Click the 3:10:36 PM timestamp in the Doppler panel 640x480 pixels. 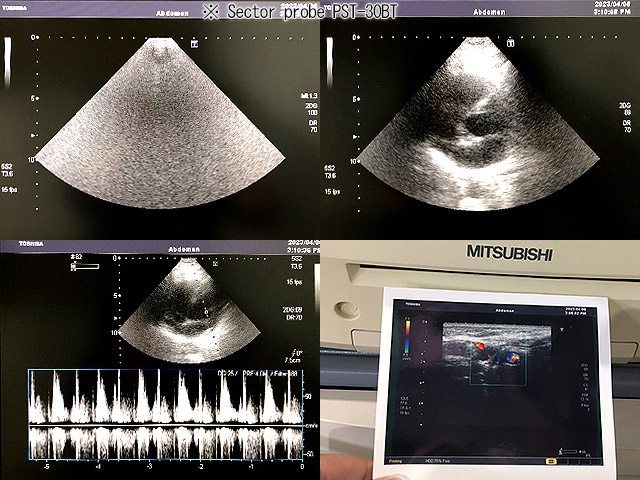(x=302, y=250)
